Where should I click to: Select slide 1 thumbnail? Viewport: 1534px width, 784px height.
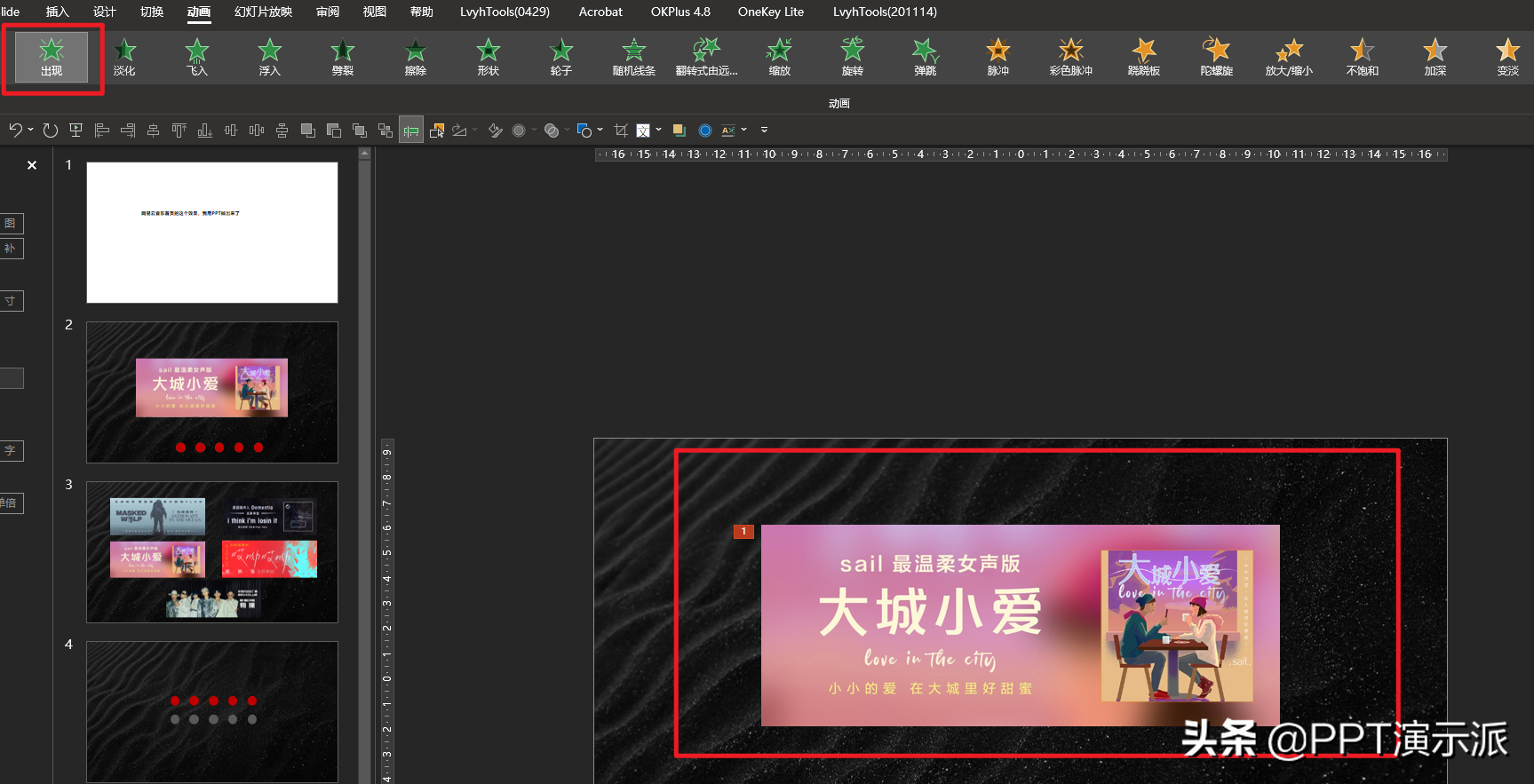coord(212,233)
